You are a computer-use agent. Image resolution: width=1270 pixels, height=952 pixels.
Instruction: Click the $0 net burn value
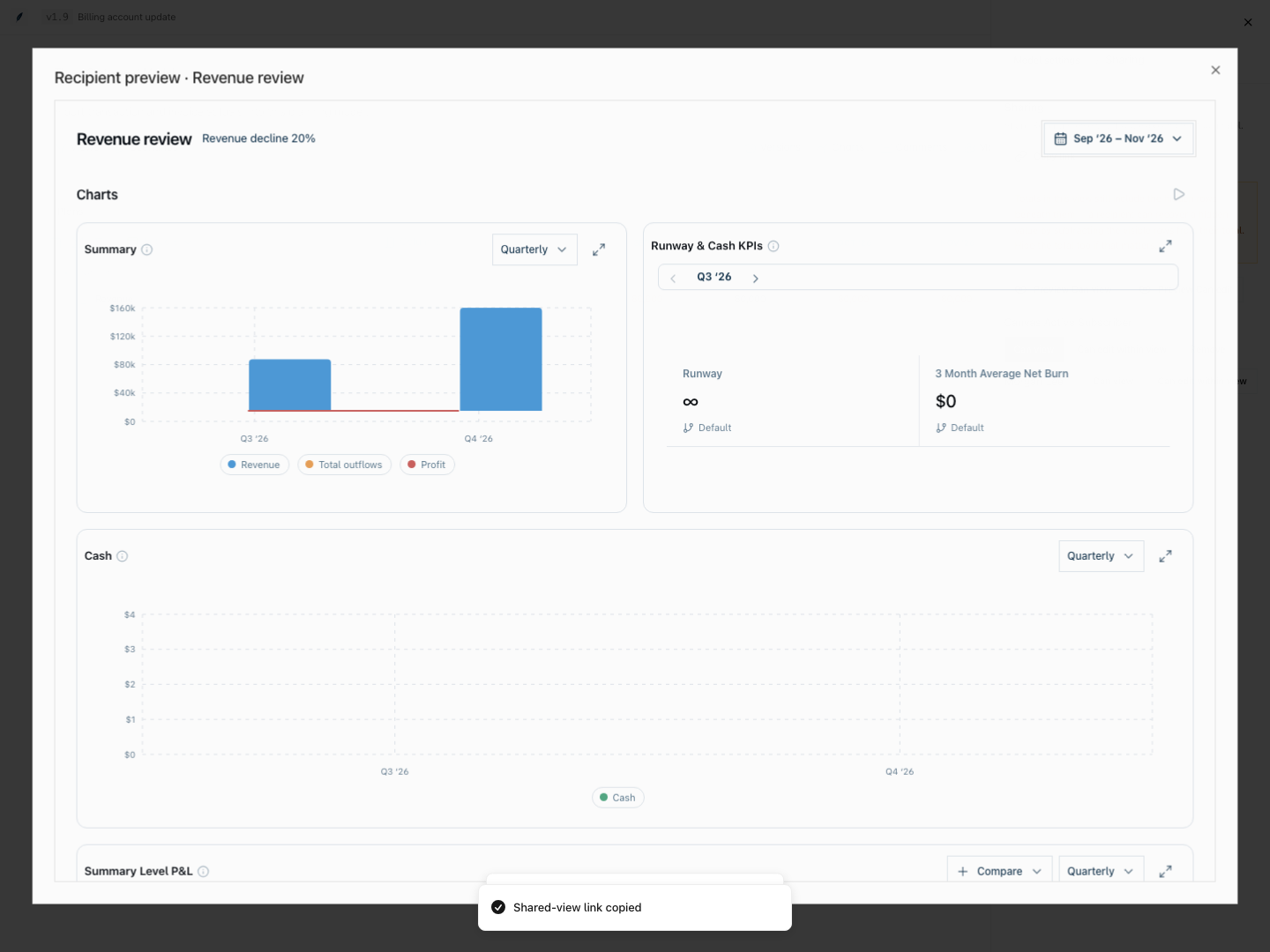click(945, 402)
